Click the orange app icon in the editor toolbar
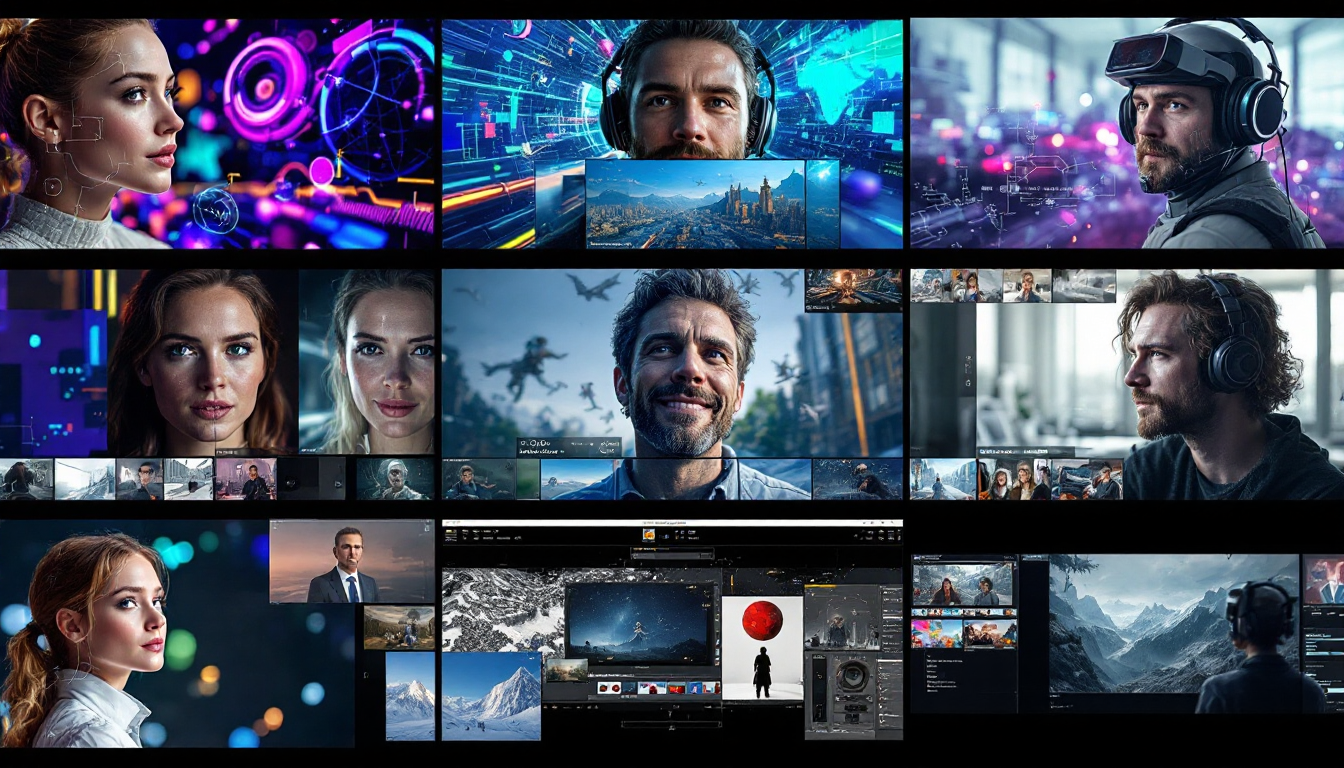This screenshot has height=768, width=1344. (x=648, y=535)
